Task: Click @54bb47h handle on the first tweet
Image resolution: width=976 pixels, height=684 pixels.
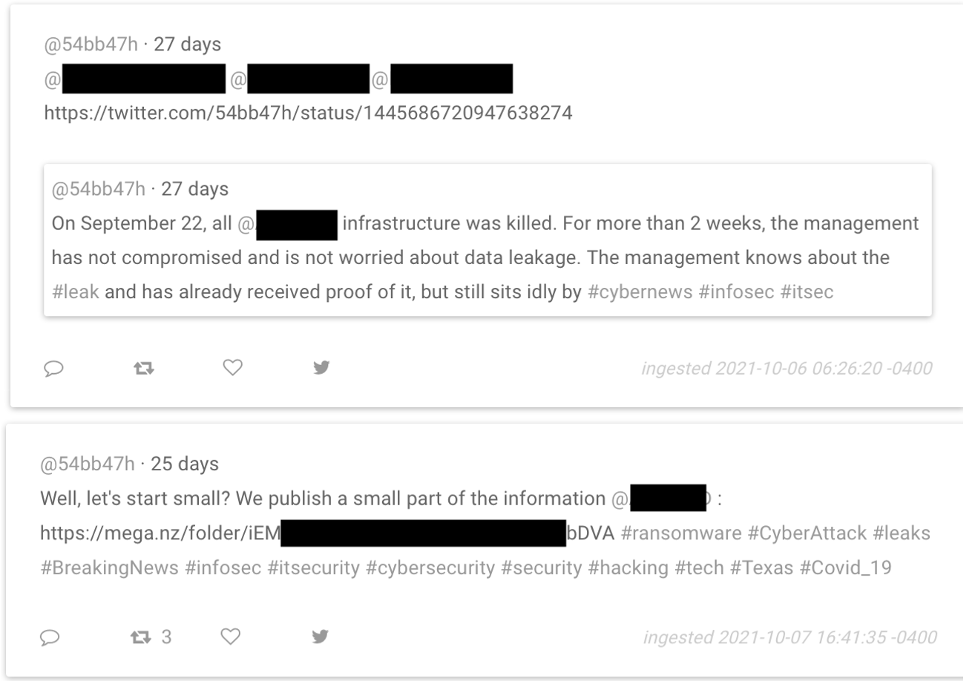Action: tap(90, 44)
